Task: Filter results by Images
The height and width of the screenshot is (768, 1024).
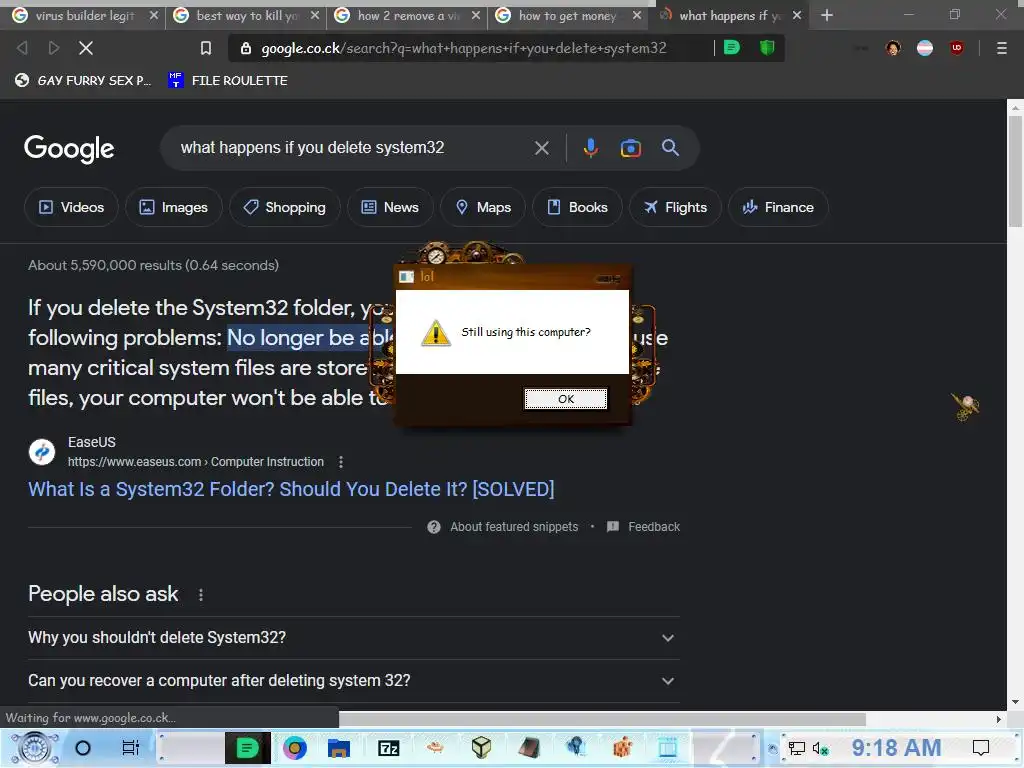Action: 174,207
